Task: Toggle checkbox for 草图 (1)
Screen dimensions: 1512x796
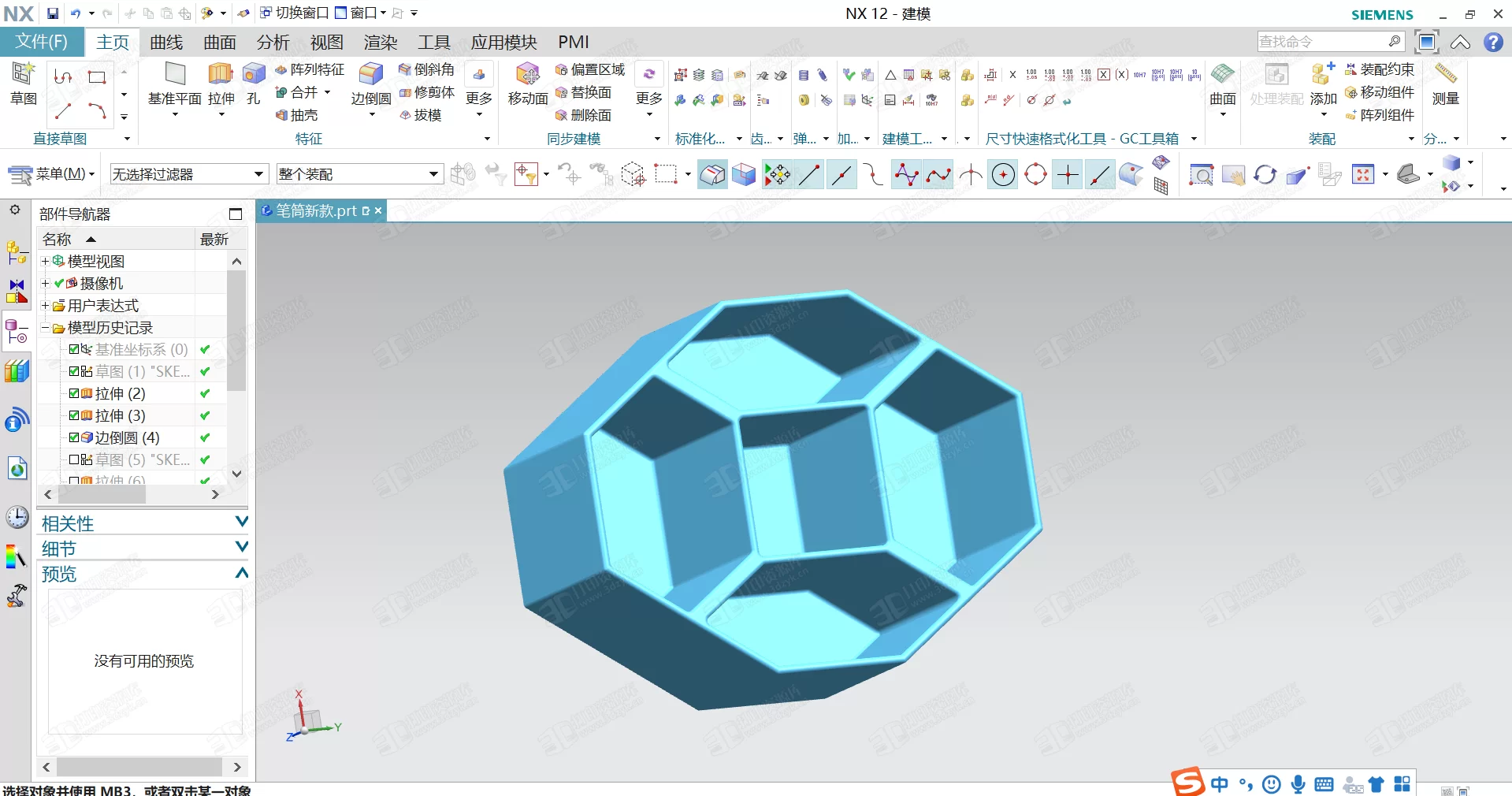Action: coord(74,371)
